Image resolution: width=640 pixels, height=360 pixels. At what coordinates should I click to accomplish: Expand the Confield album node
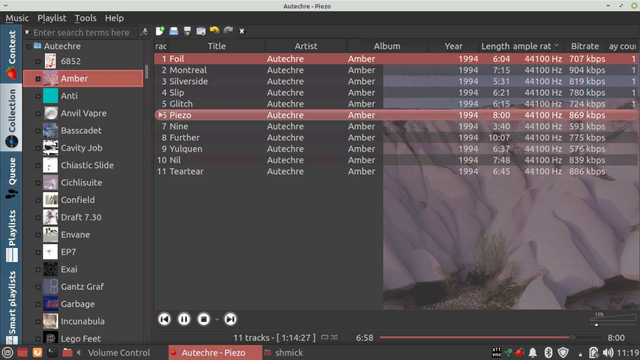(38, 200)
